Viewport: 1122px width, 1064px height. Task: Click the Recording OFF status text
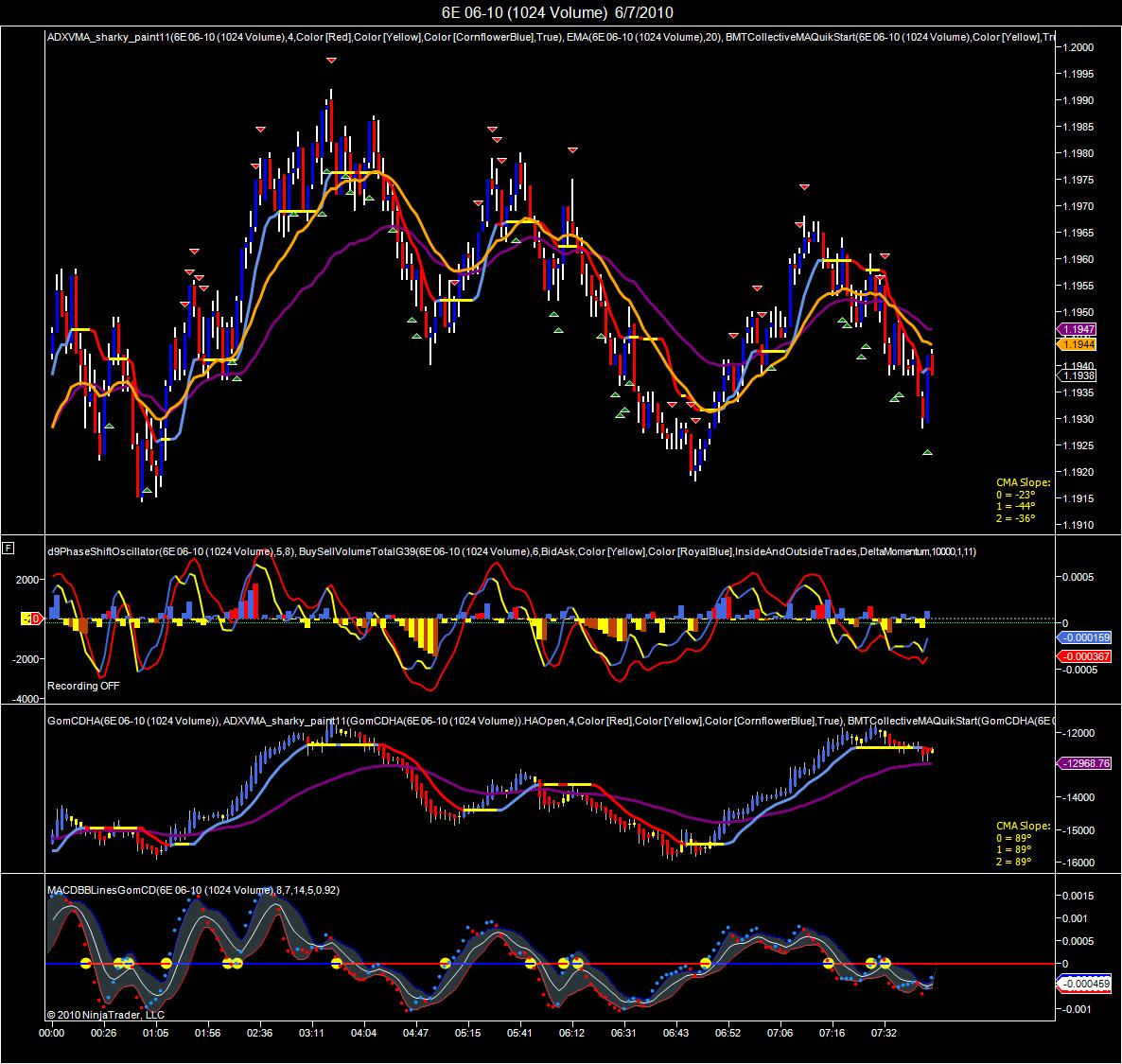pyautogui.click(x=83, y=686)
